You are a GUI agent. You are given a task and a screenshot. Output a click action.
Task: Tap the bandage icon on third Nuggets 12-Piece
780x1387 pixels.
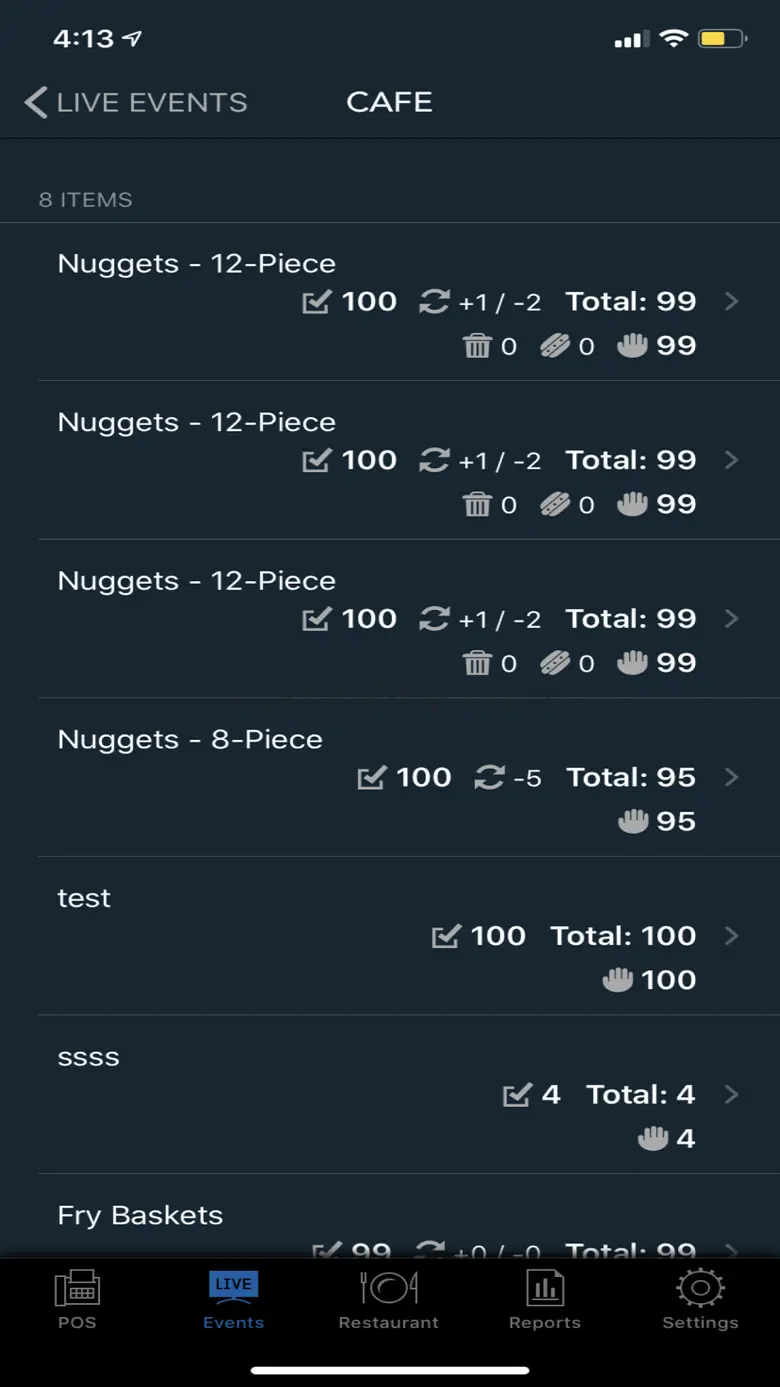click(x=555, y=663)
